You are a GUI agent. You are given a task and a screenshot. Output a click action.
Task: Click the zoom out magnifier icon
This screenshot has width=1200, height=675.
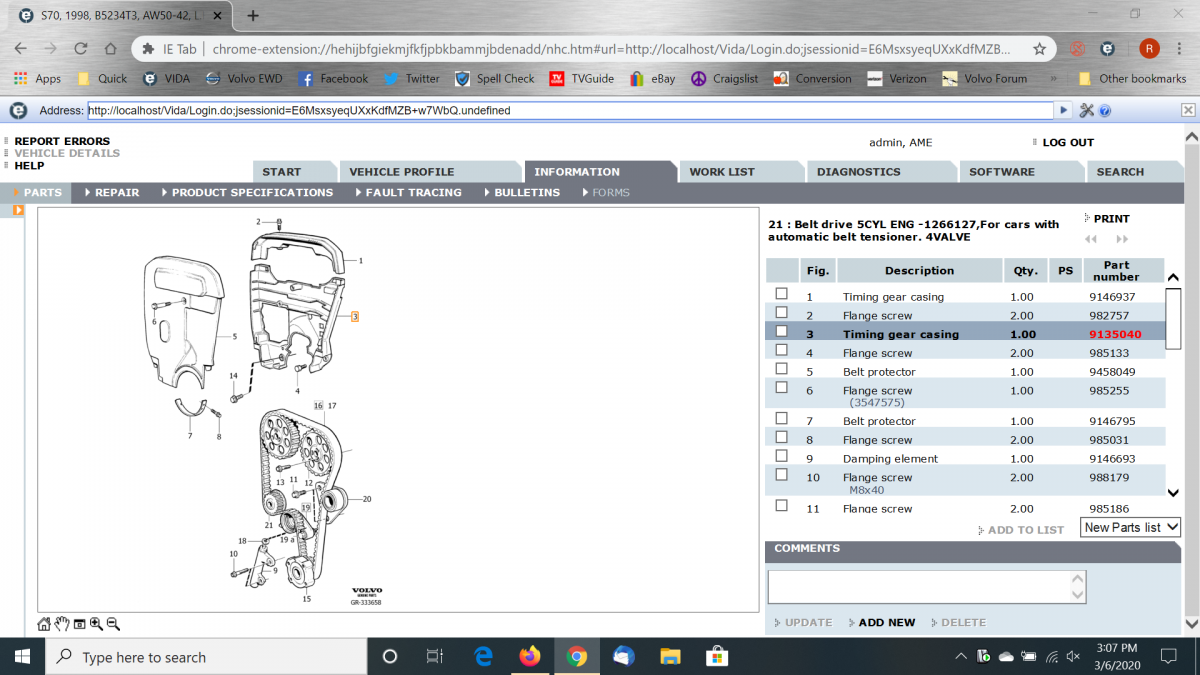pyautogui.click(x=113, y=624)
